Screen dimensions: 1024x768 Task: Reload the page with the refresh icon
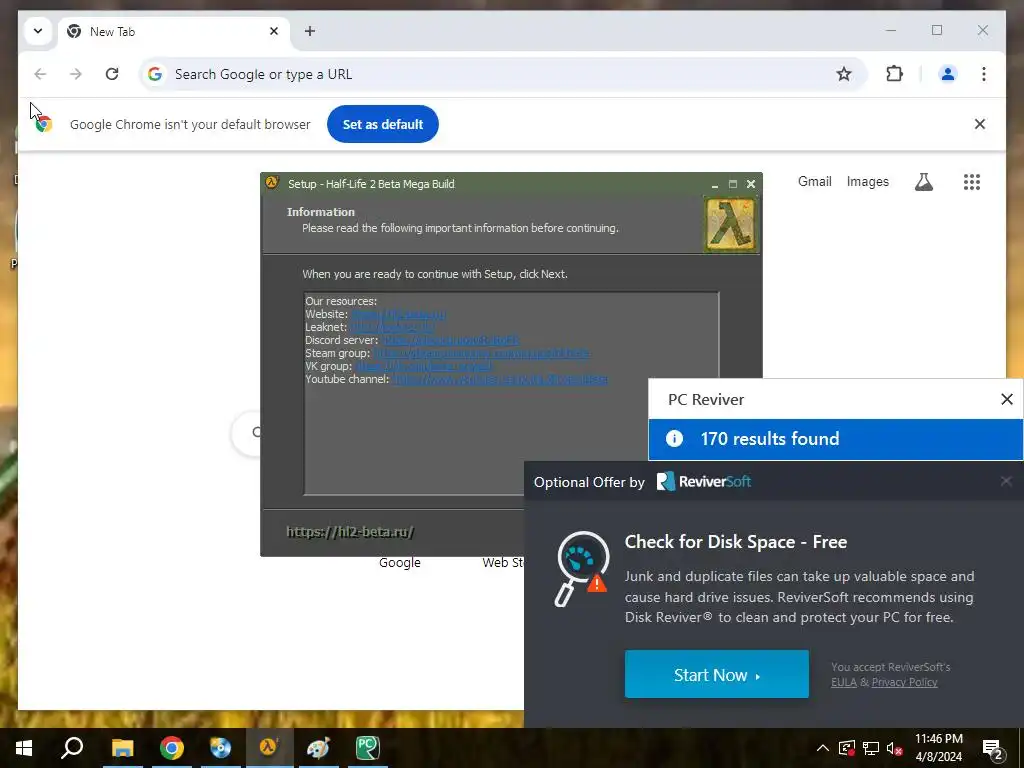112,74
